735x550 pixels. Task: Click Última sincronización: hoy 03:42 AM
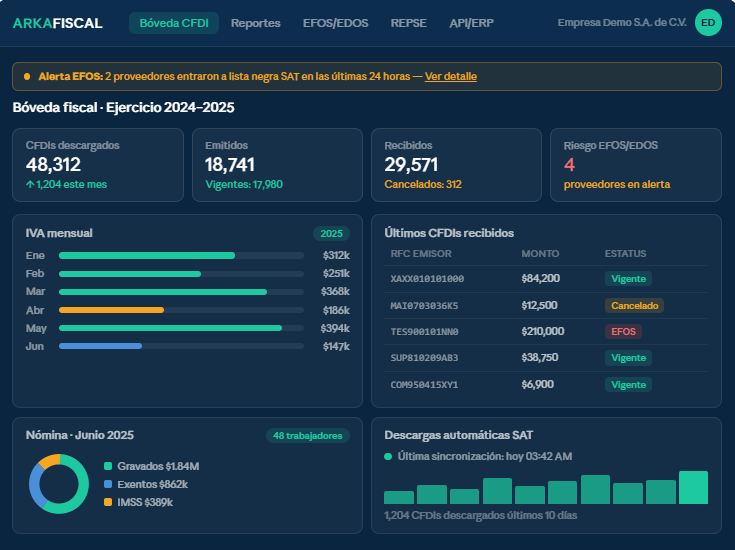[485, 456]
